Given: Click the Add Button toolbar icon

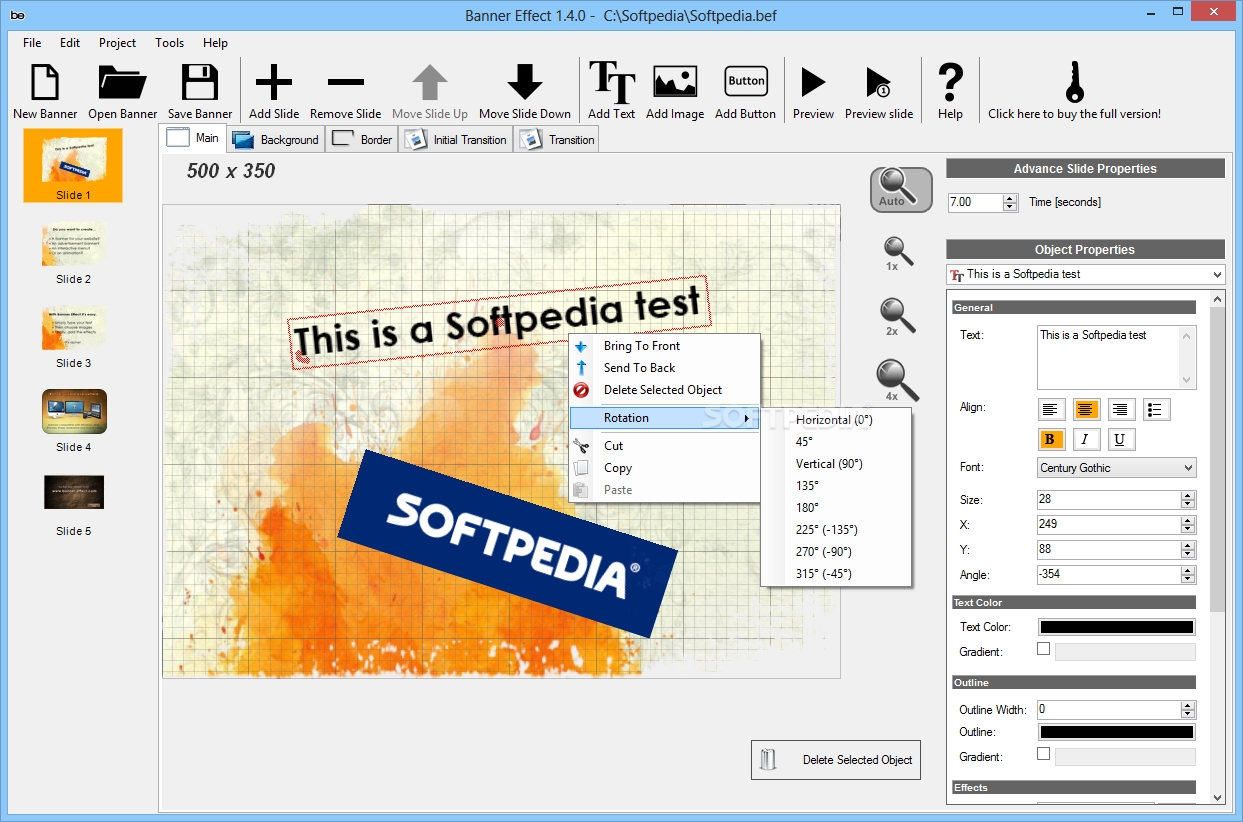Looking at the screenshot, I should (x=746, y=82).
